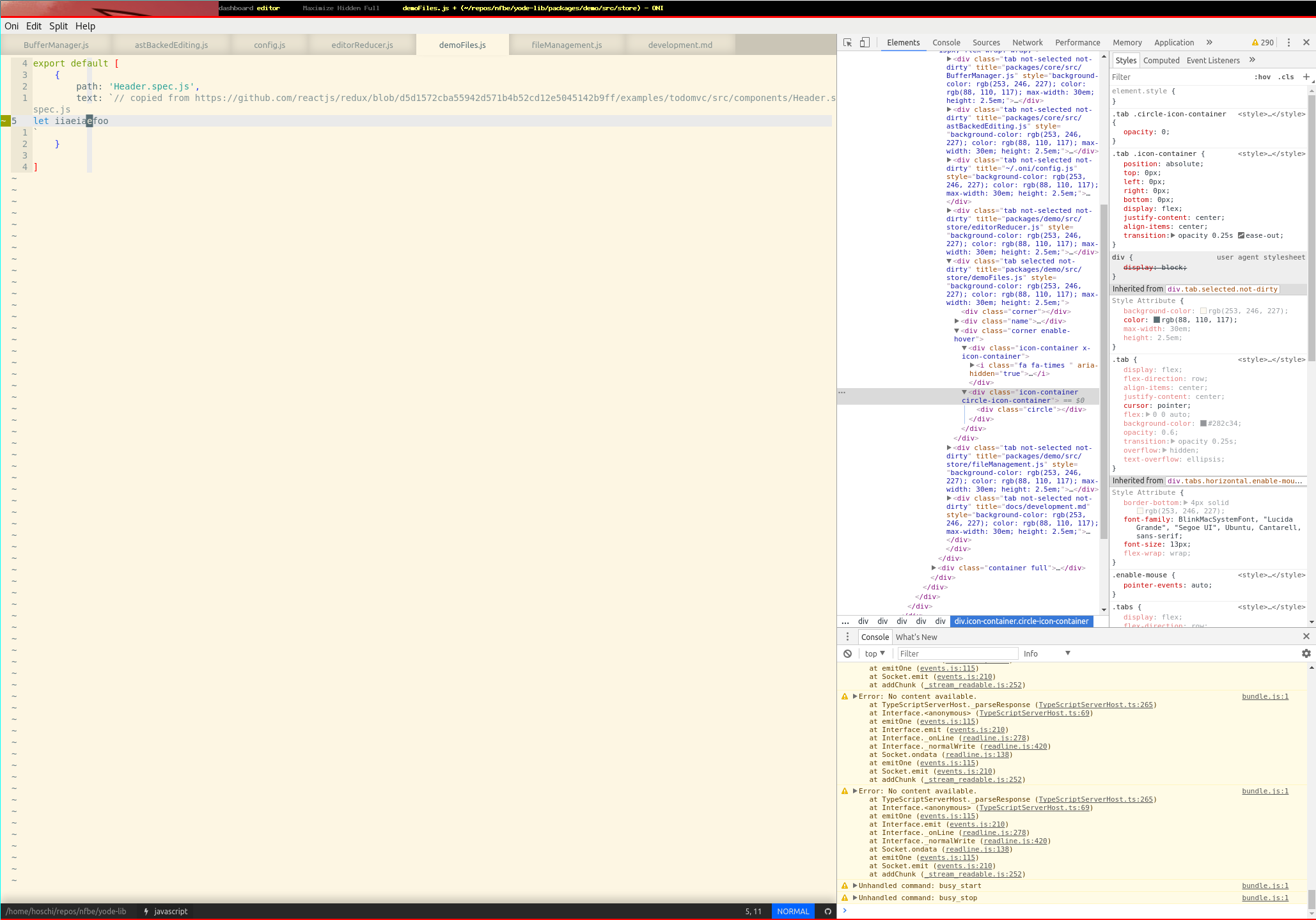Open the top context dropdown

[874, 653]
